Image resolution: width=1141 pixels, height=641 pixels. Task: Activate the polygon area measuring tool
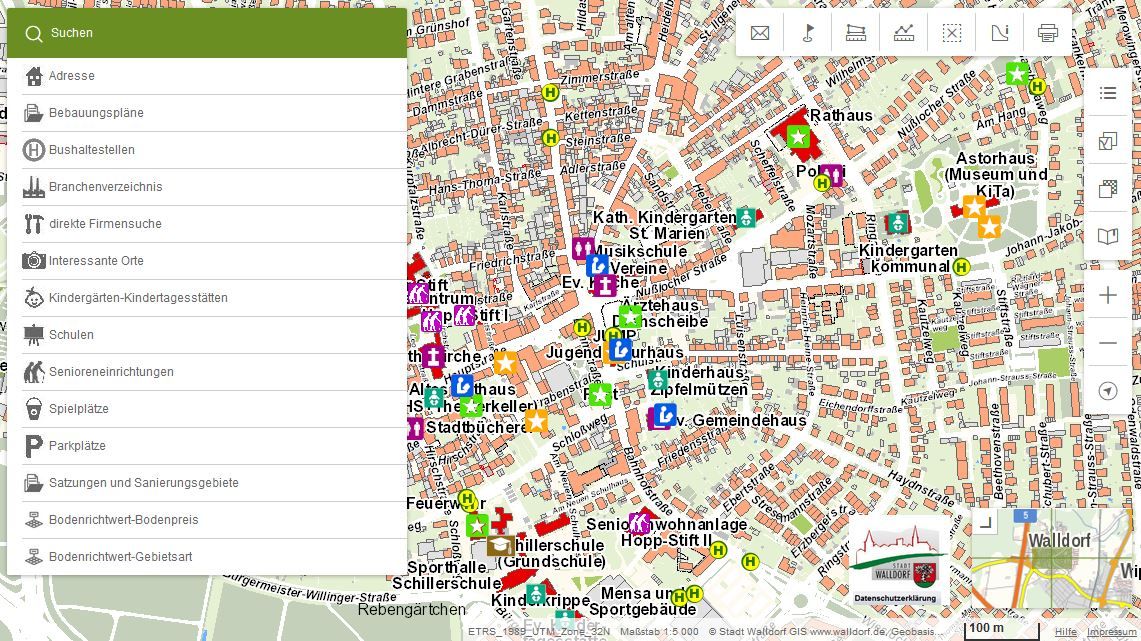pyautogui.click(x=856, y=33)
